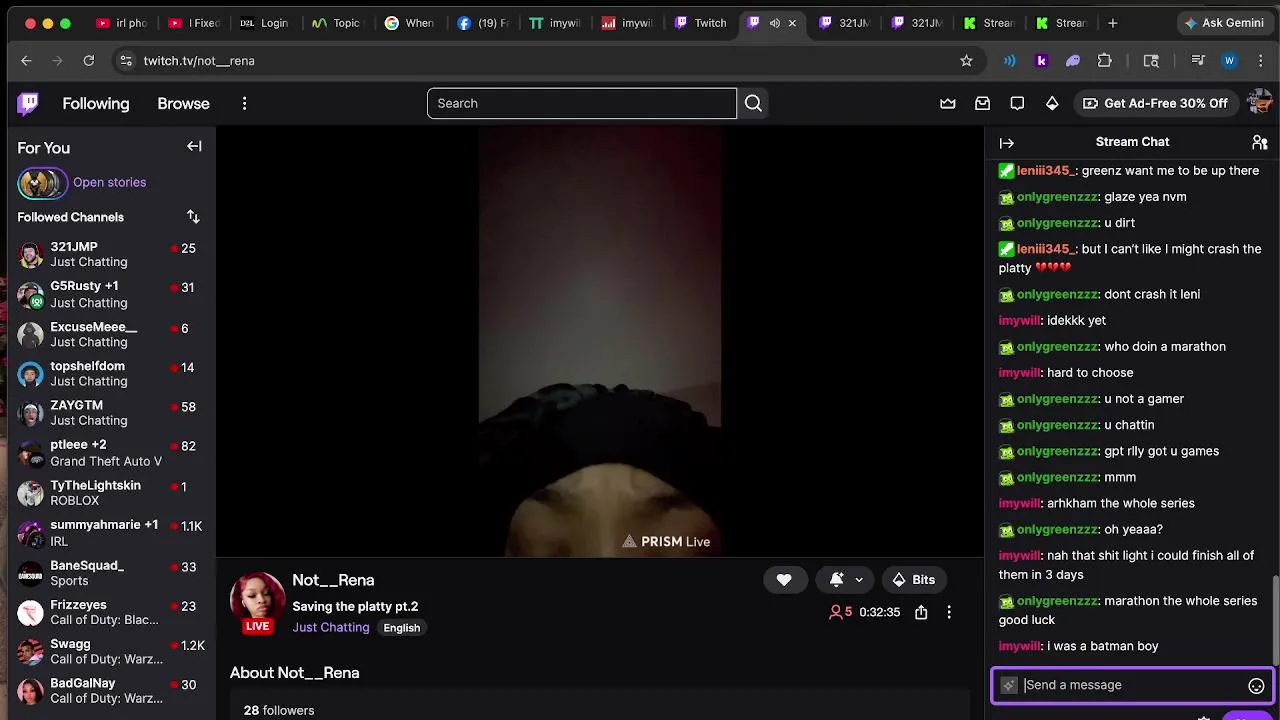Expand the notification options chevron
This screenshot has height=720, width=1280.
pos(859,580)
